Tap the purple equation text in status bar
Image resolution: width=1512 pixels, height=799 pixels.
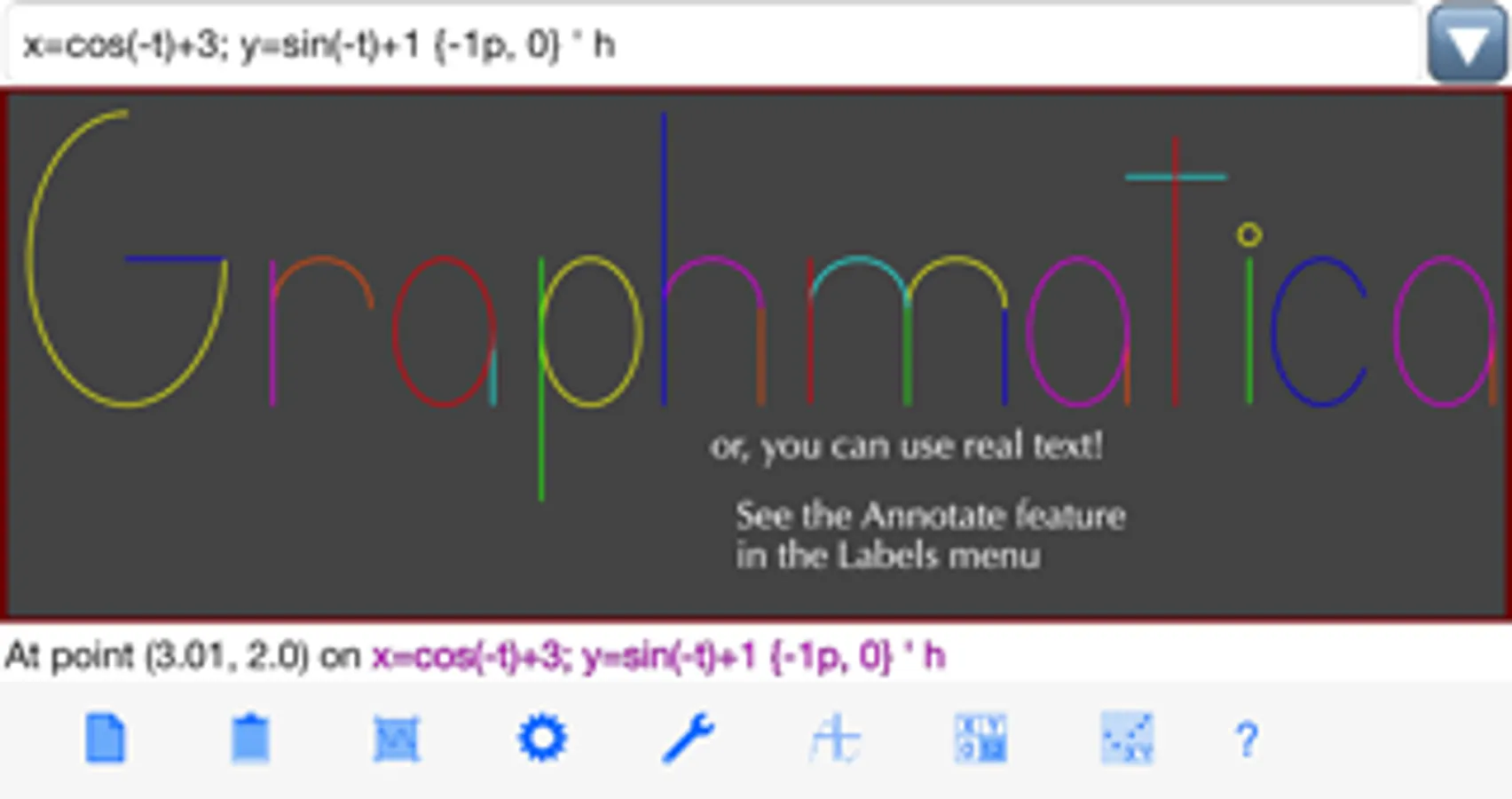coord(658,657)
